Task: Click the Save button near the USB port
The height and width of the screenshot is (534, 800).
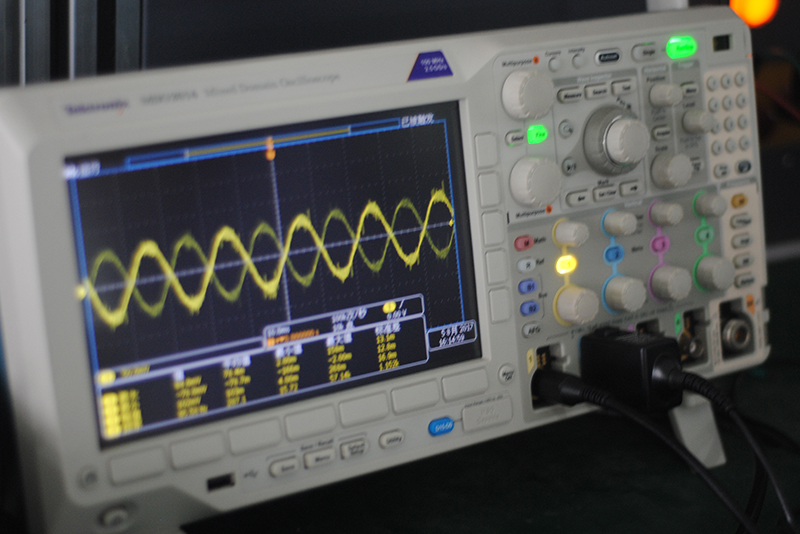Action: coord(283,466)
